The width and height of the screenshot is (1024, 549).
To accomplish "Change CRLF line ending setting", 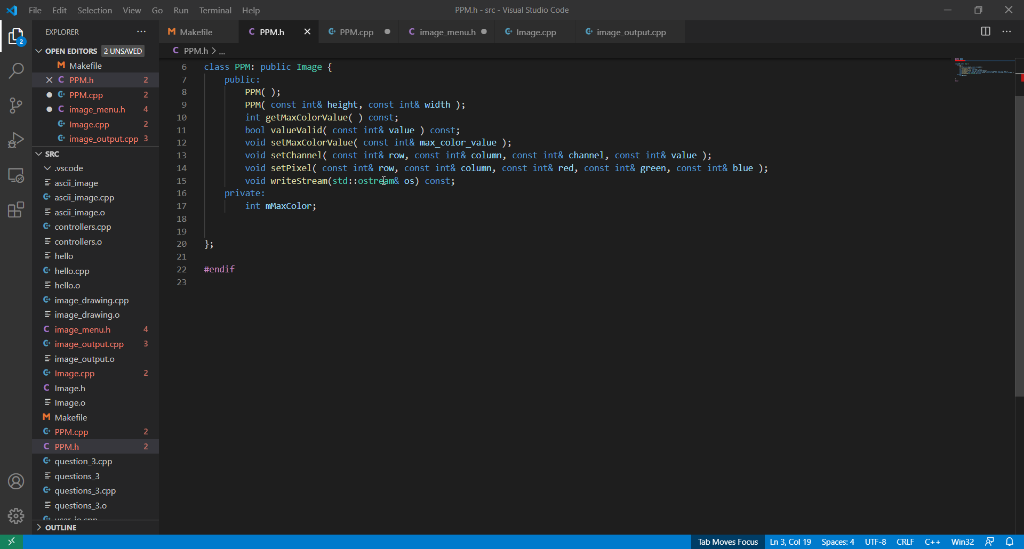I will click(904, 542).
